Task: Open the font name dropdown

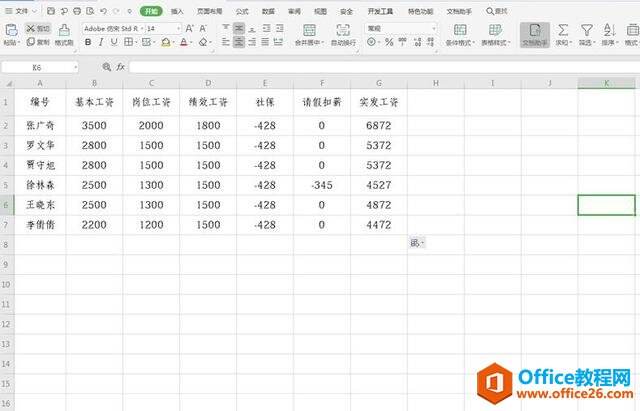Action: (x=142, y=29)
